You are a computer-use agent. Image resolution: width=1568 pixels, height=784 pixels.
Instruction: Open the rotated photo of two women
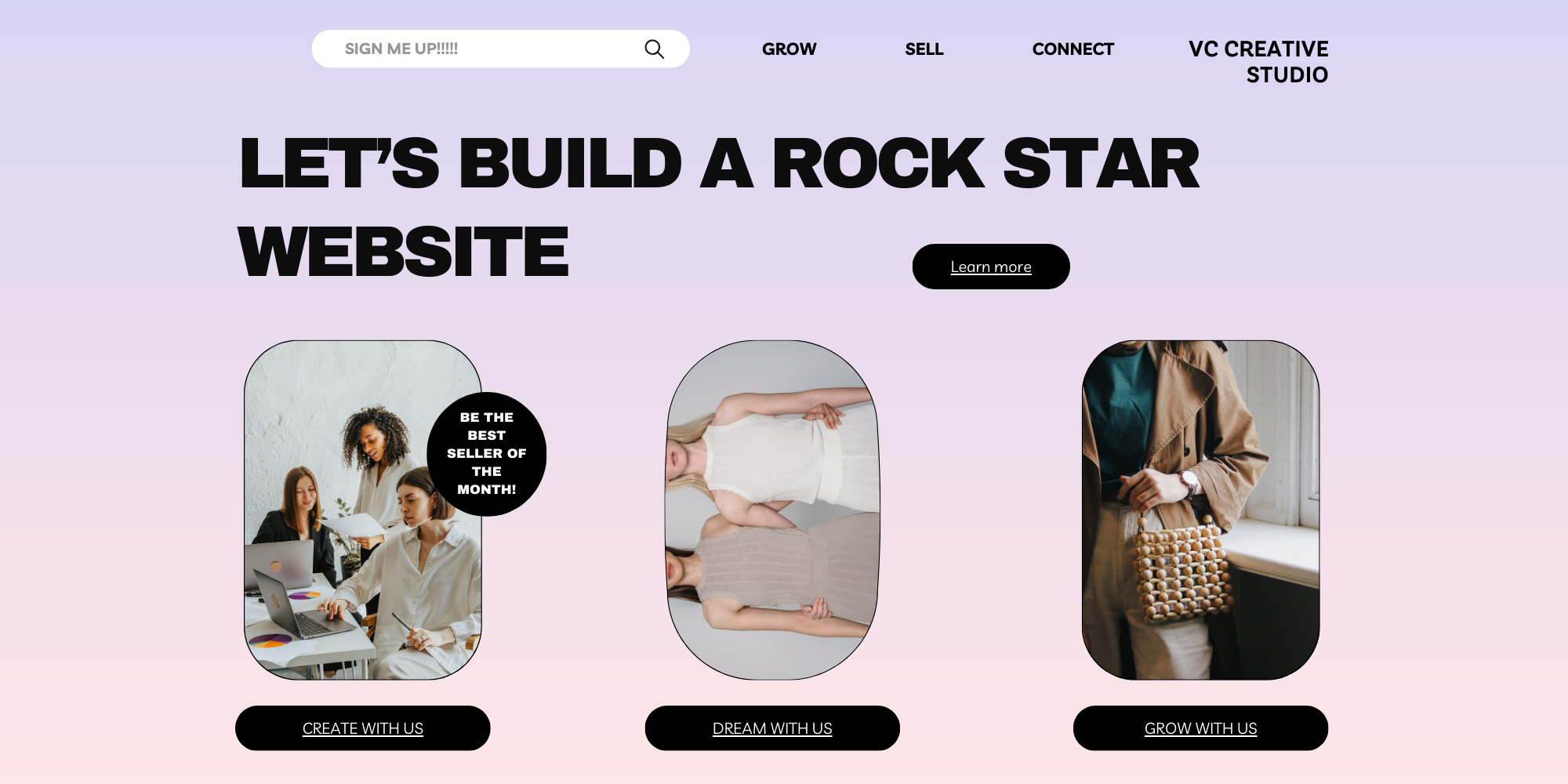772,510
